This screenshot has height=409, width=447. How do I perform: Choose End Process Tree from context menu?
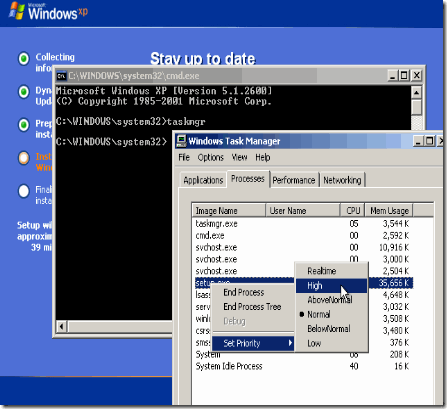coord(252,307)
